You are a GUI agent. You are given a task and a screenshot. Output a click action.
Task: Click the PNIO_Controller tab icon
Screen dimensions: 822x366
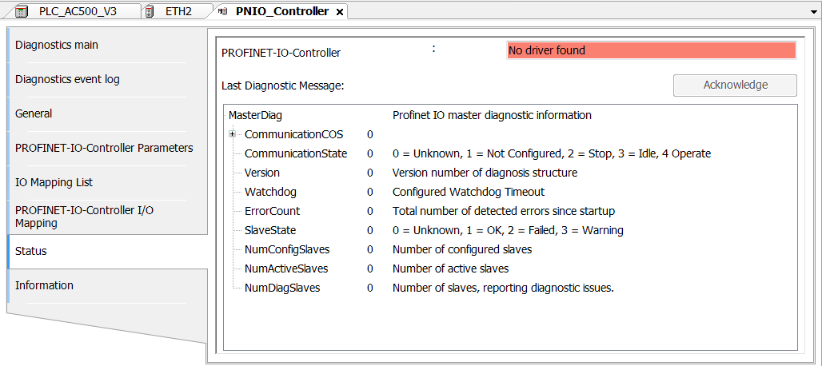coord(222,12)
